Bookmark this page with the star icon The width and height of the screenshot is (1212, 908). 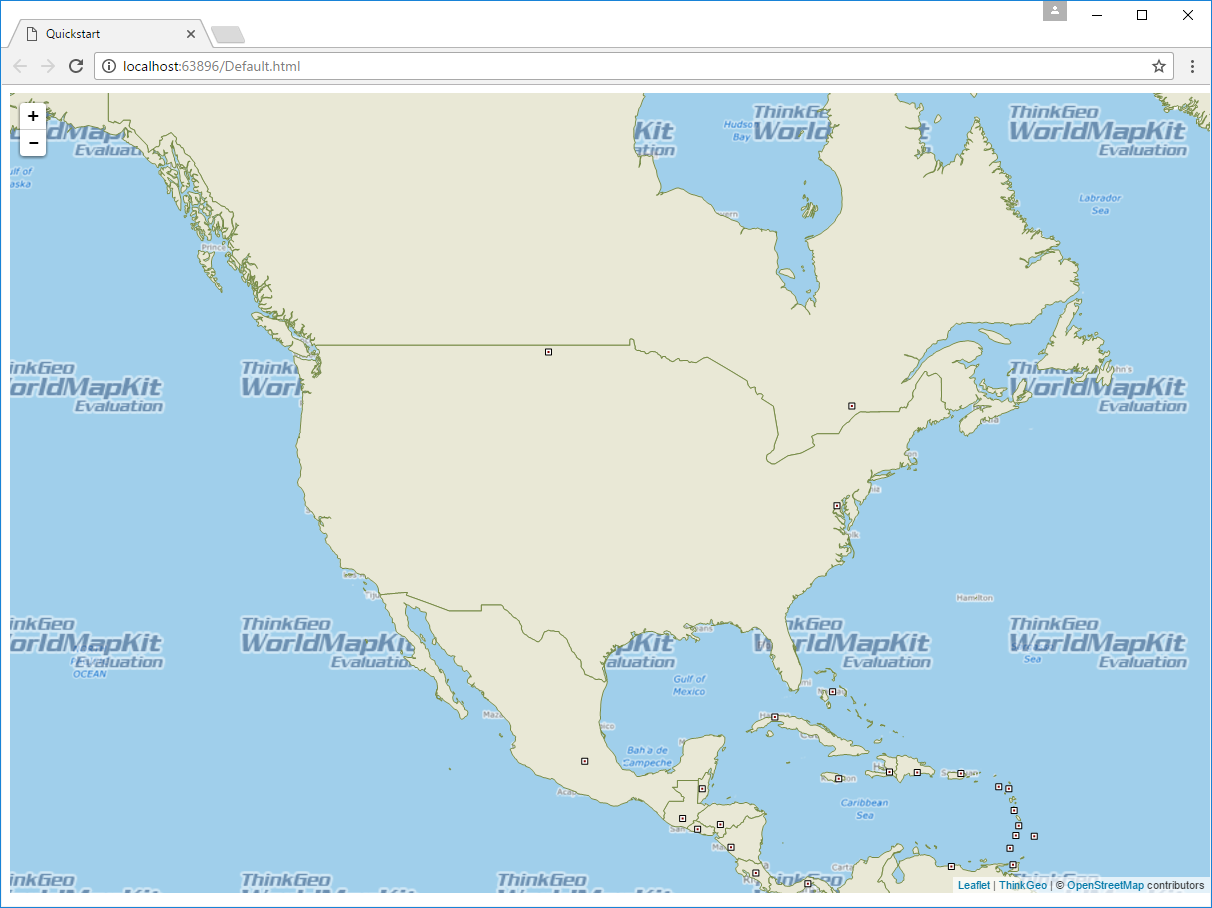[x=1159, y=67]
